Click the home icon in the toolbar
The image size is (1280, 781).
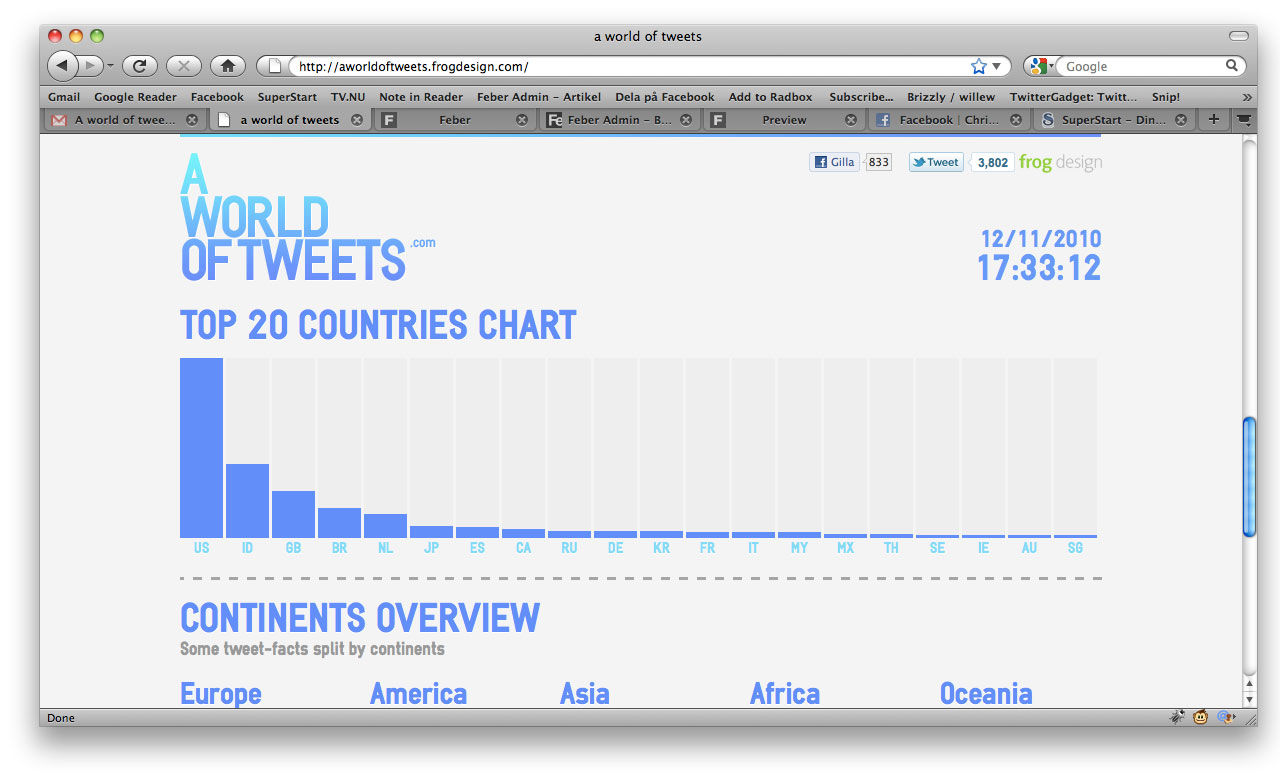click(227, 66)
